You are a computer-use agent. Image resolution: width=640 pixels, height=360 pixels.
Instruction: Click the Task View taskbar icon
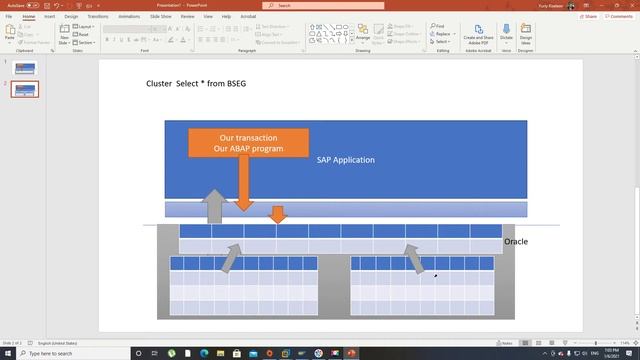tap(155, 353)
